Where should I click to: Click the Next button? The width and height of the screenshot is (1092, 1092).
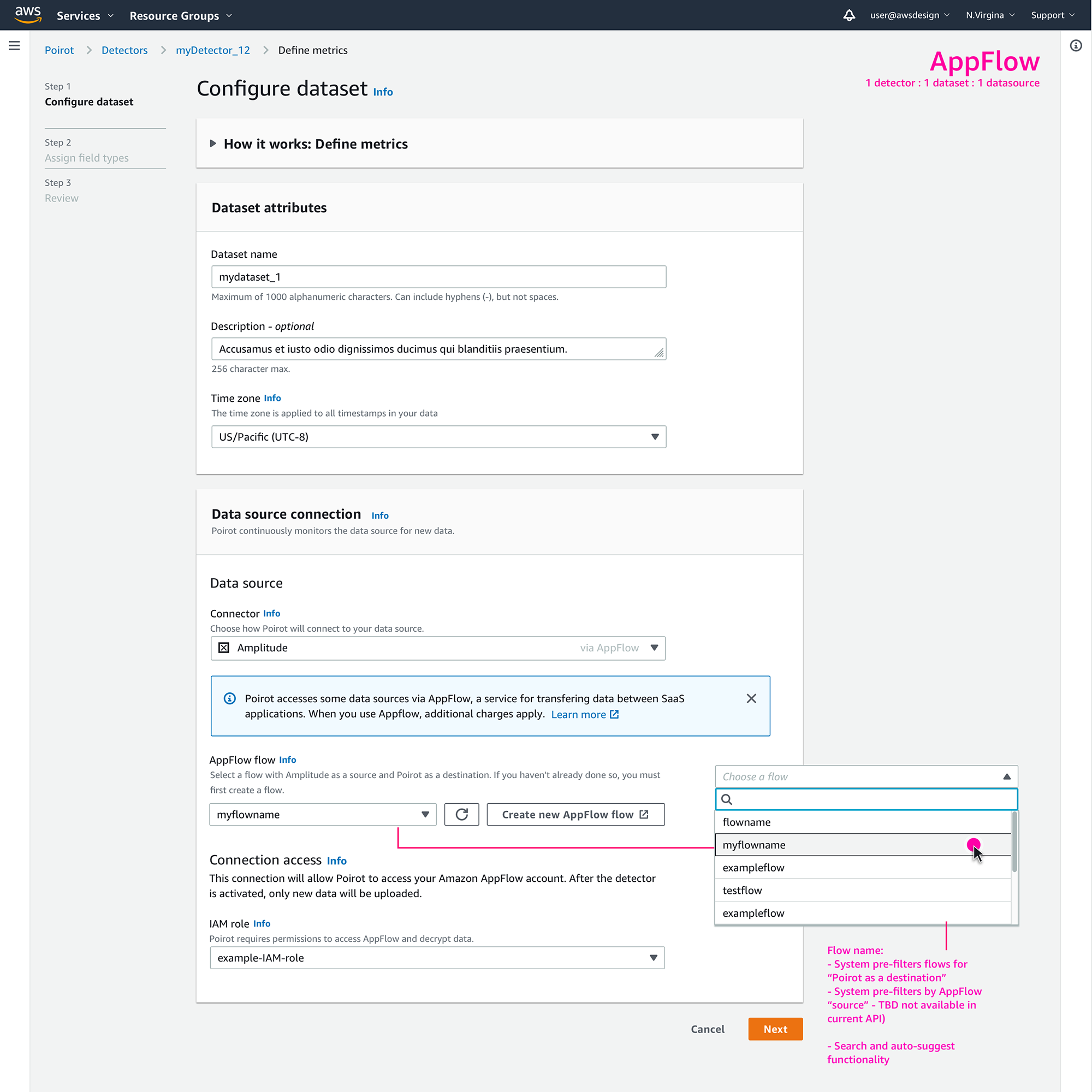(775, 1029)
